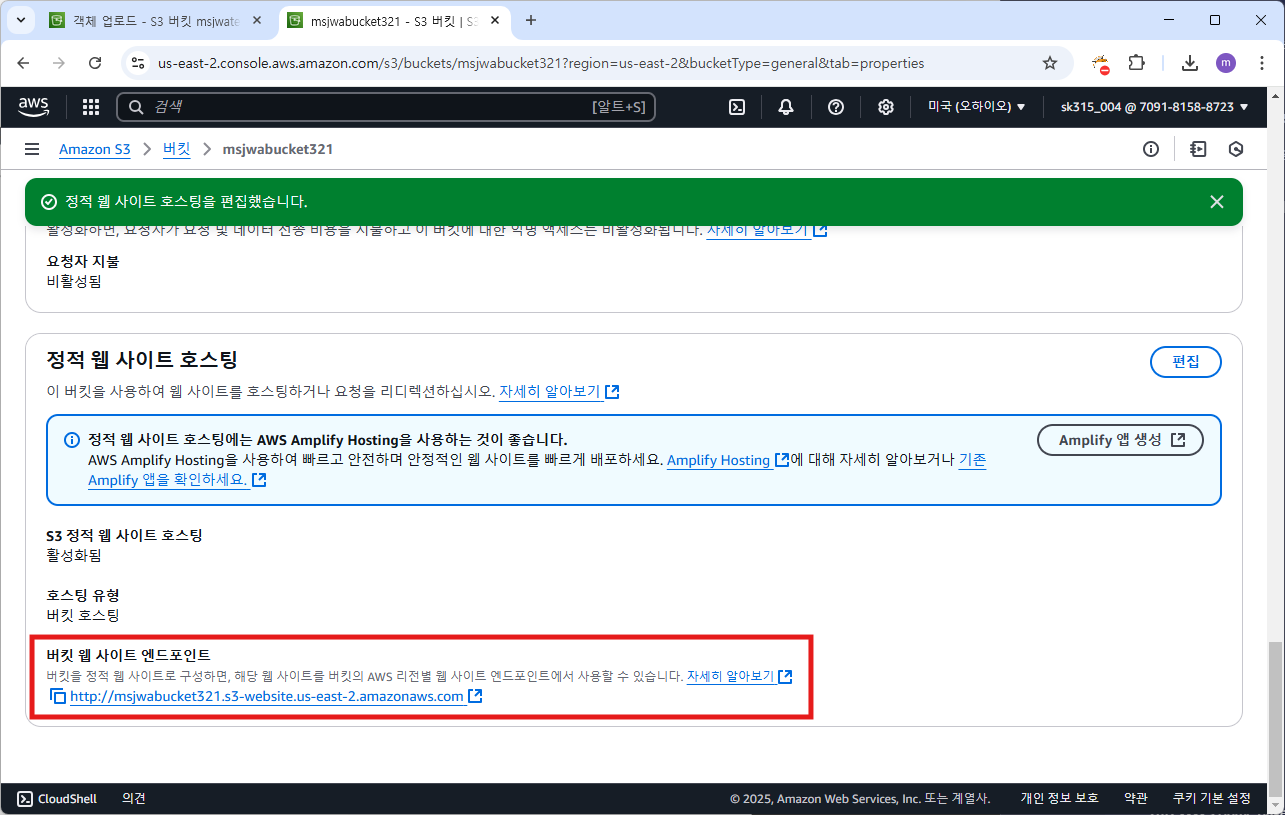Go to 버킷 breadcrumb link
1285x815 pixels.
tap(176, 149)
